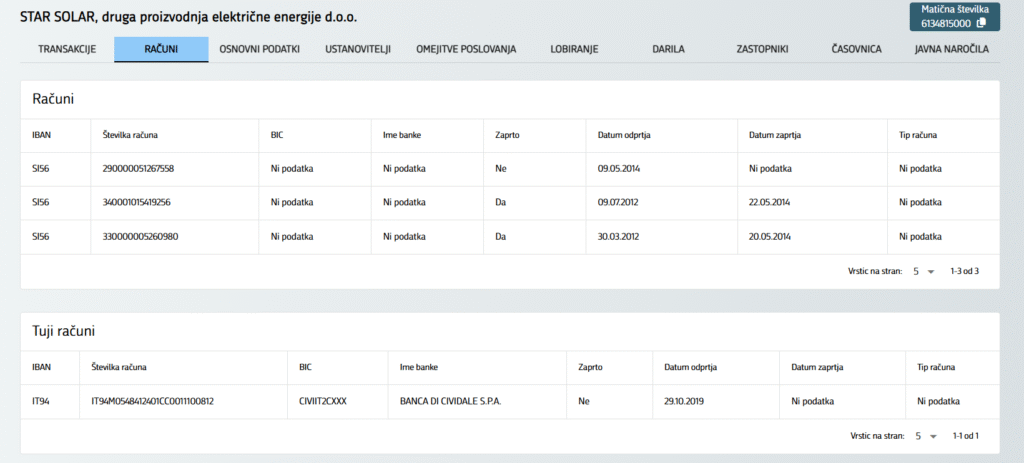Screen dimensions: 1024x463
Task: Open the Omejitve poslovanja tab
Action: click(x=466, y=48)
